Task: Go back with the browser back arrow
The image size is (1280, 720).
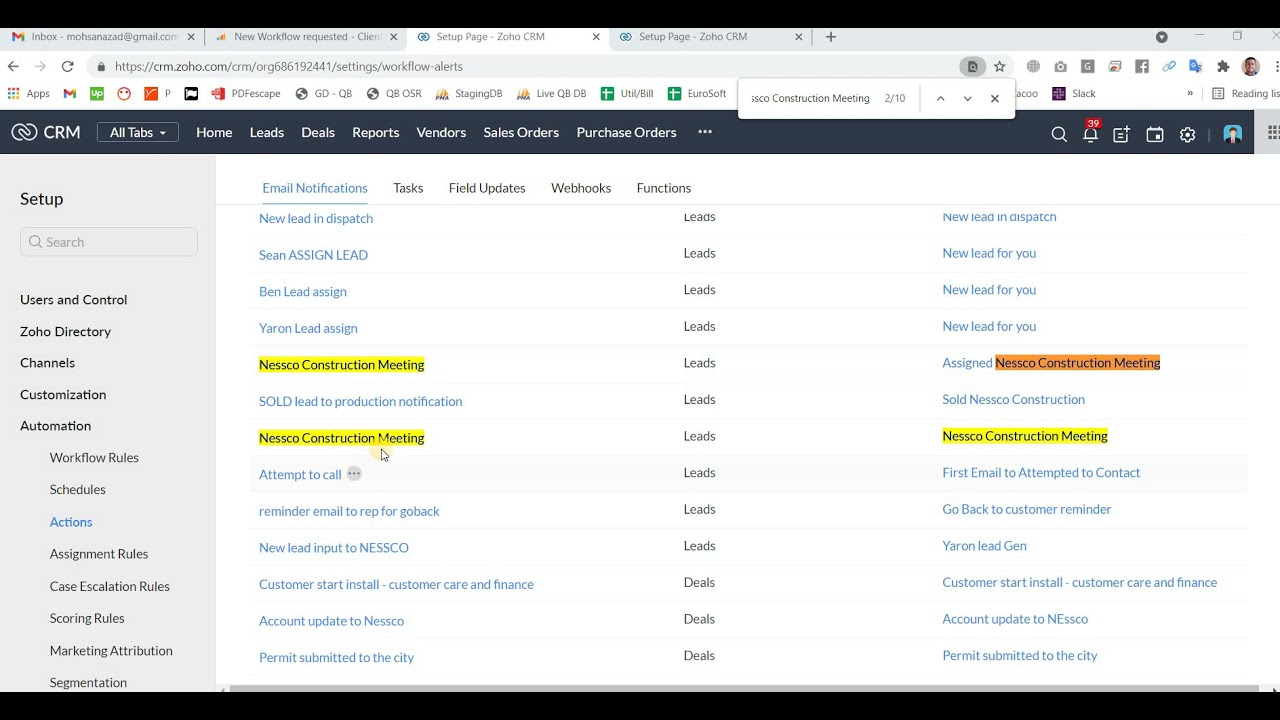Action: [13, 66]
